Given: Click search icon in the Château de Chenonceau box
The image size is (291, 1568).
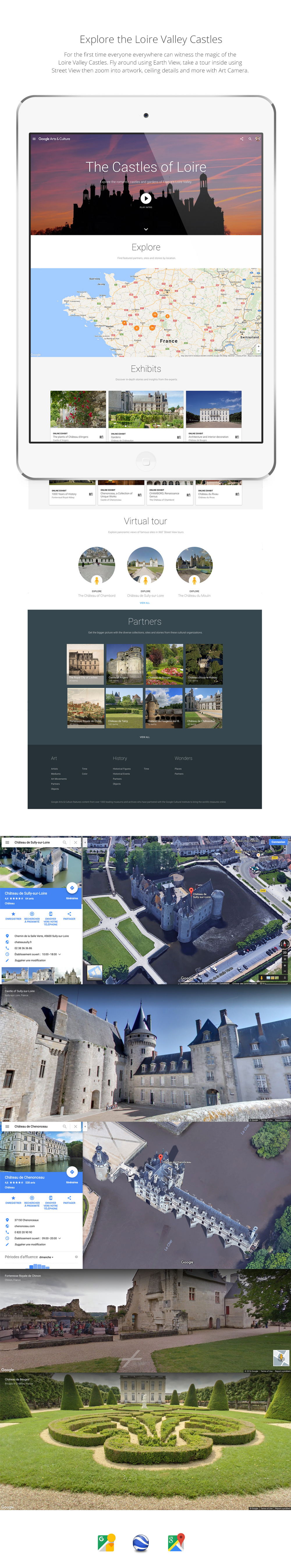Looking at the screenshot, I should (x=65, y=1127).
